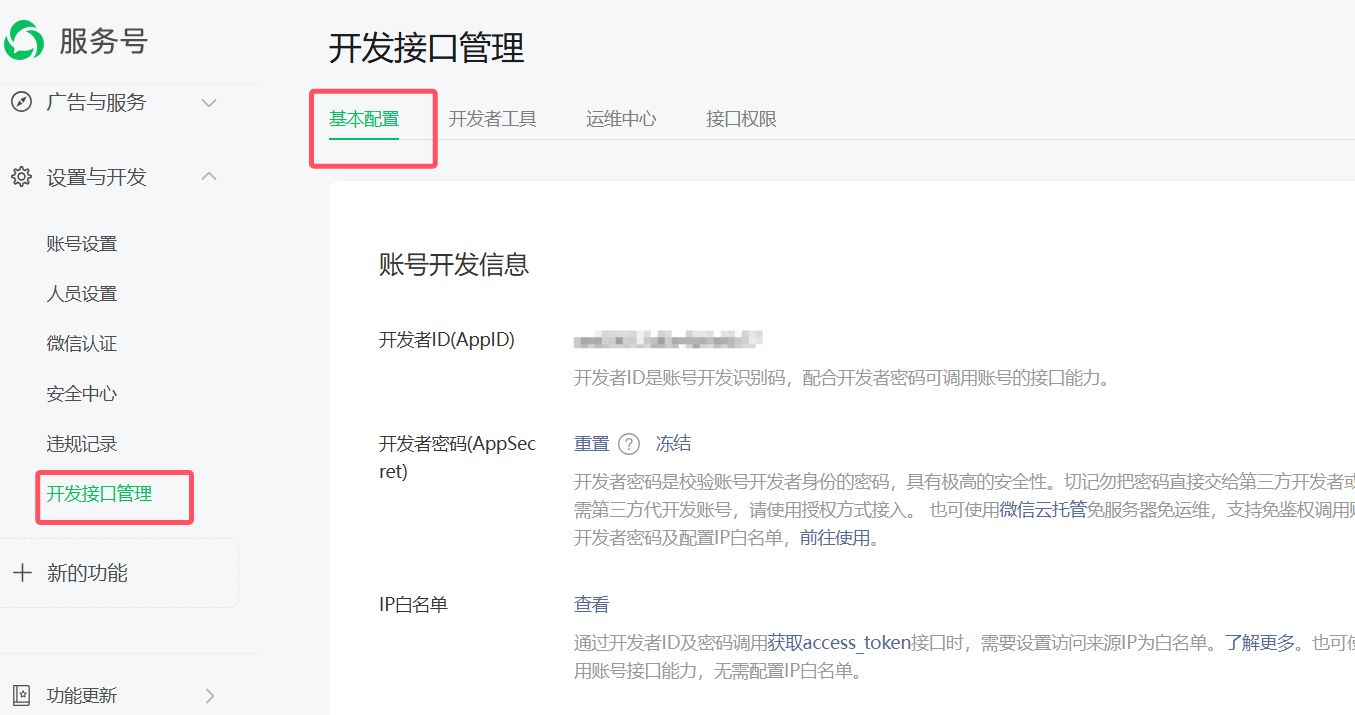Click the 了解更多 link

pos(1260,642)
